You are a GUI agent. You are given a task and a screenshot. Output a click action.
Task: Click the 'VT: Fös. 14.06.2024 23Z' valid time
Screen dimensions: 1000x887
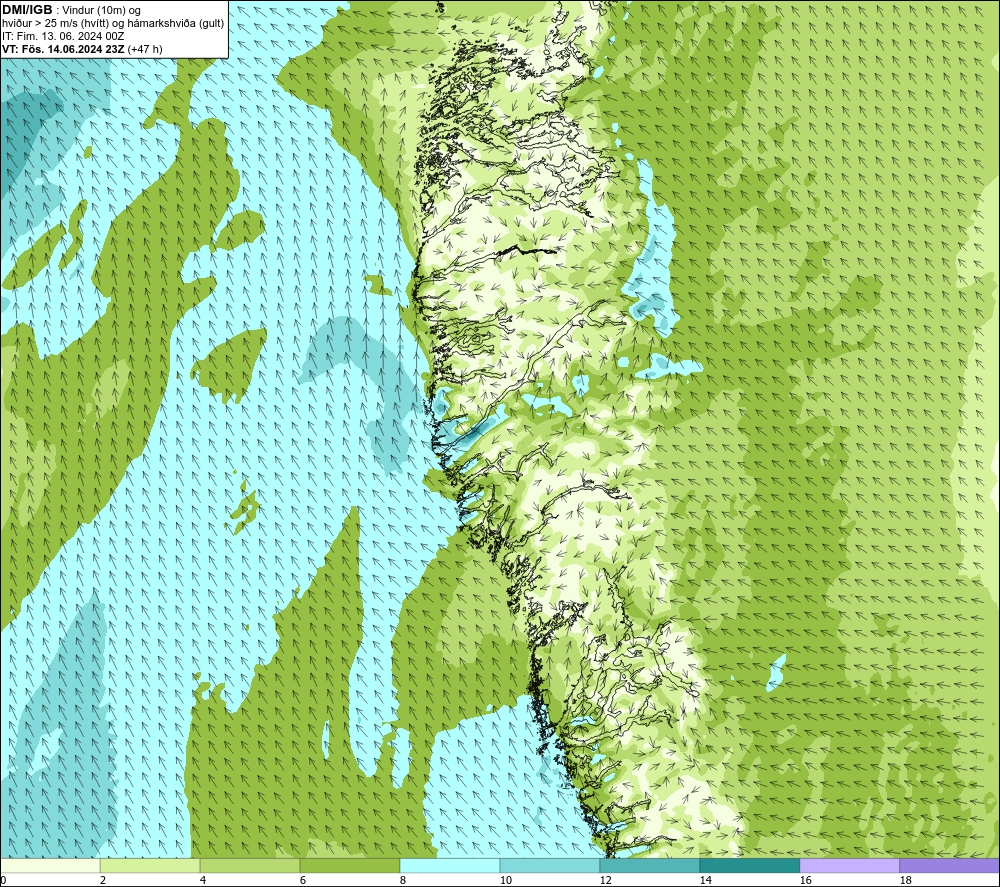click(x=64, y=49)
